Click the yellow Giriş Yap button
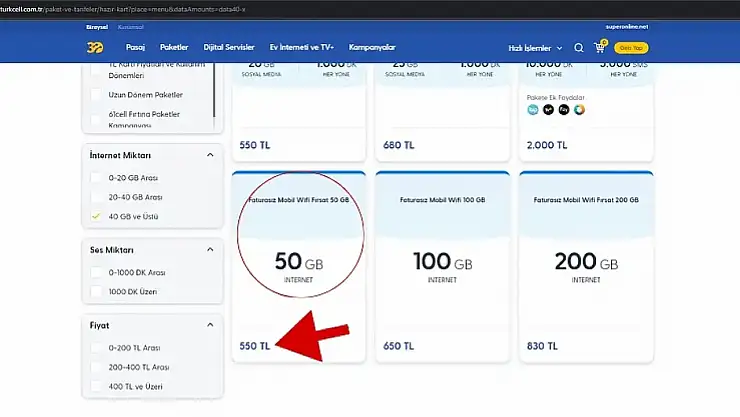 click(x=632, y=47)
